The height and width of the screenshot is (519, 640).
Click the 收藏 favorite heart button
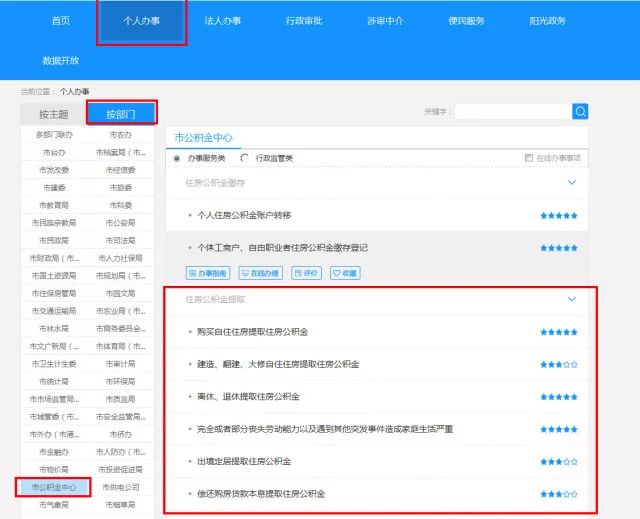tap(344, 273)
